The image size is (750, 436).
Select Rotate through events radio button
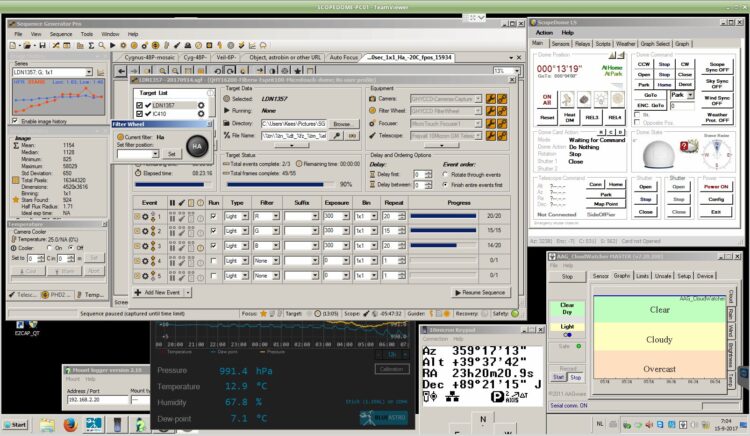click(445, 174)
